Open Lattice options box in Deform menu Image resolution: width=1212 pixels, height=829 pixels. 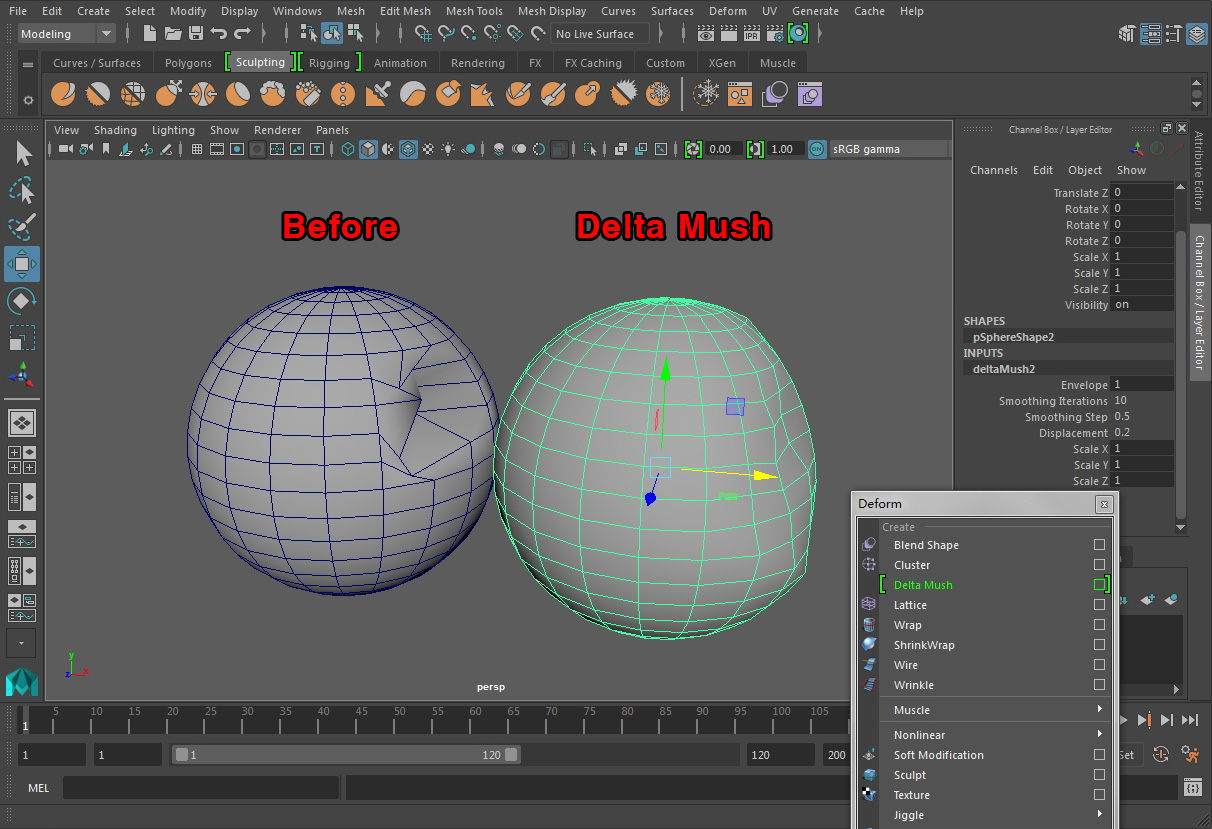(x=1099, y=605)
